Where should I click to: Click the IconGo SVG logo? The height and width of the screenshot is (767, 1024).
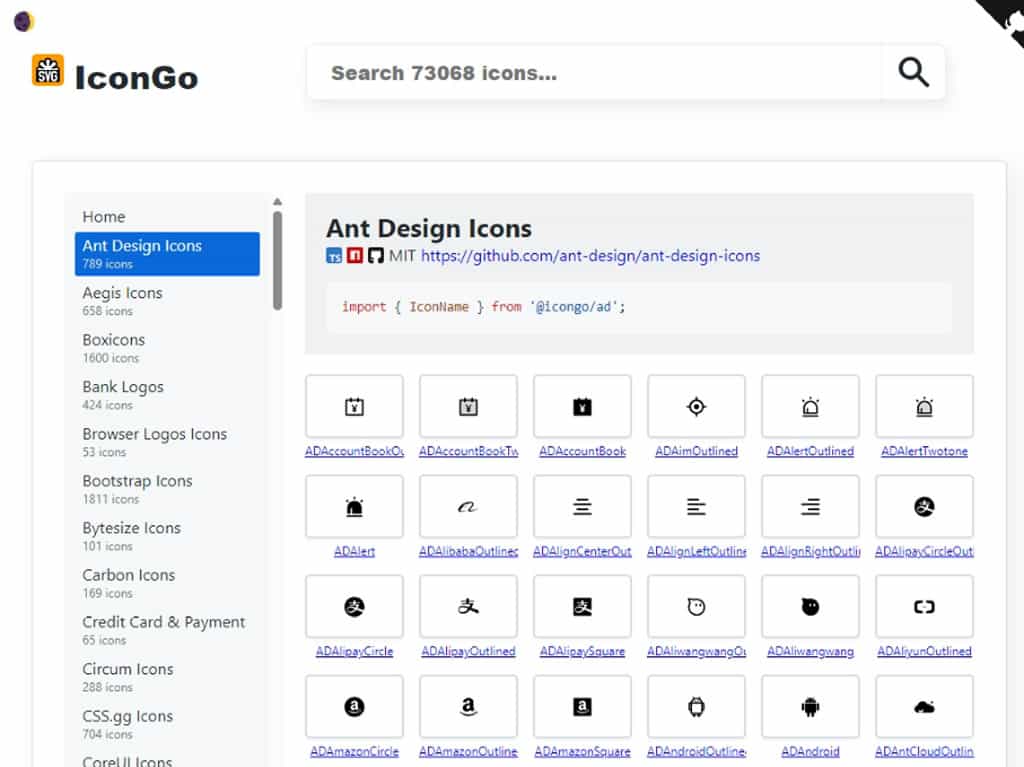[48, 70]
